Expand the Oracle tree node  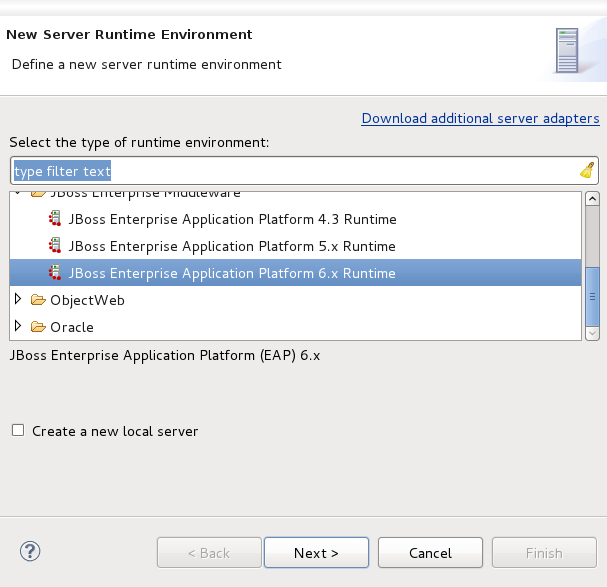coord(18,327)
